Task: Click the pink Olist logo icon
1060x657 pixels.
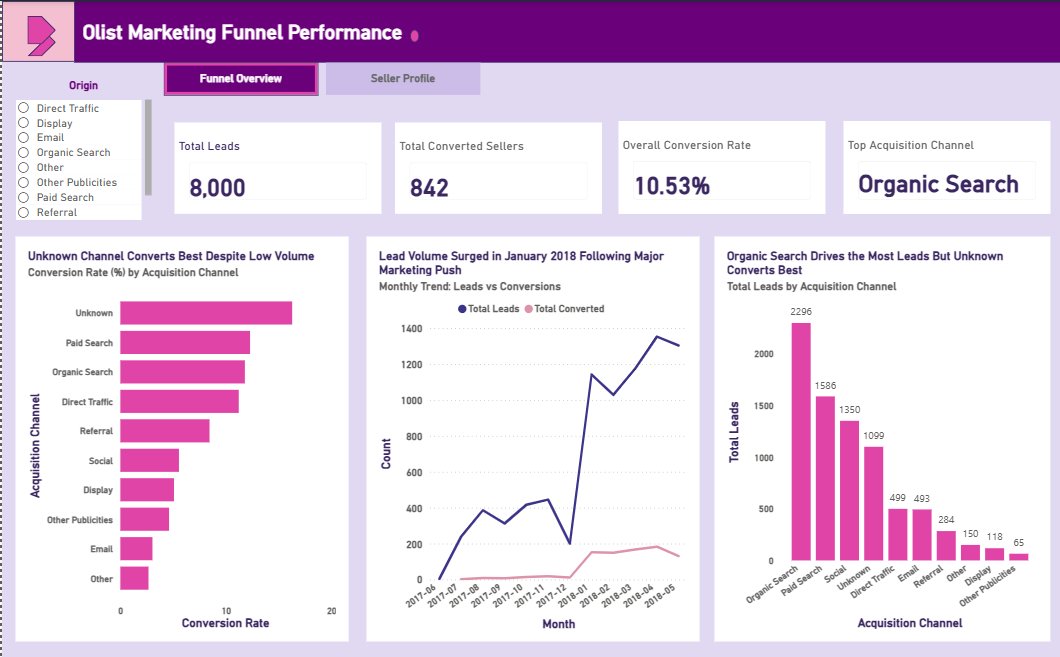Action: coord(41,36)
